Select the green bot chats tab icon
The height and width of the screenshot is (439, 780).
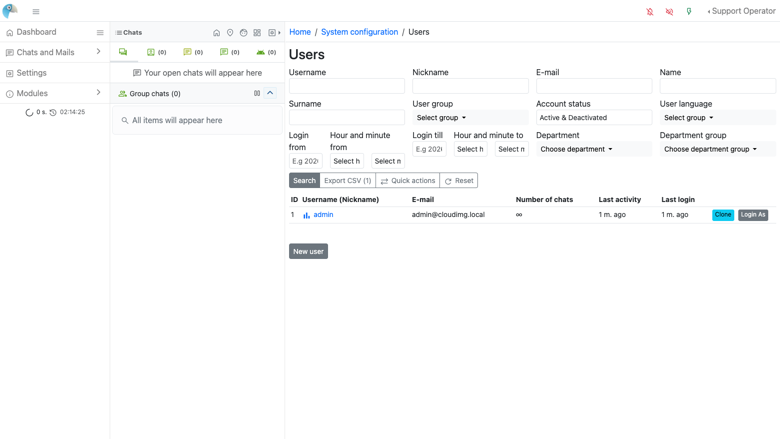tap(260, 52)
